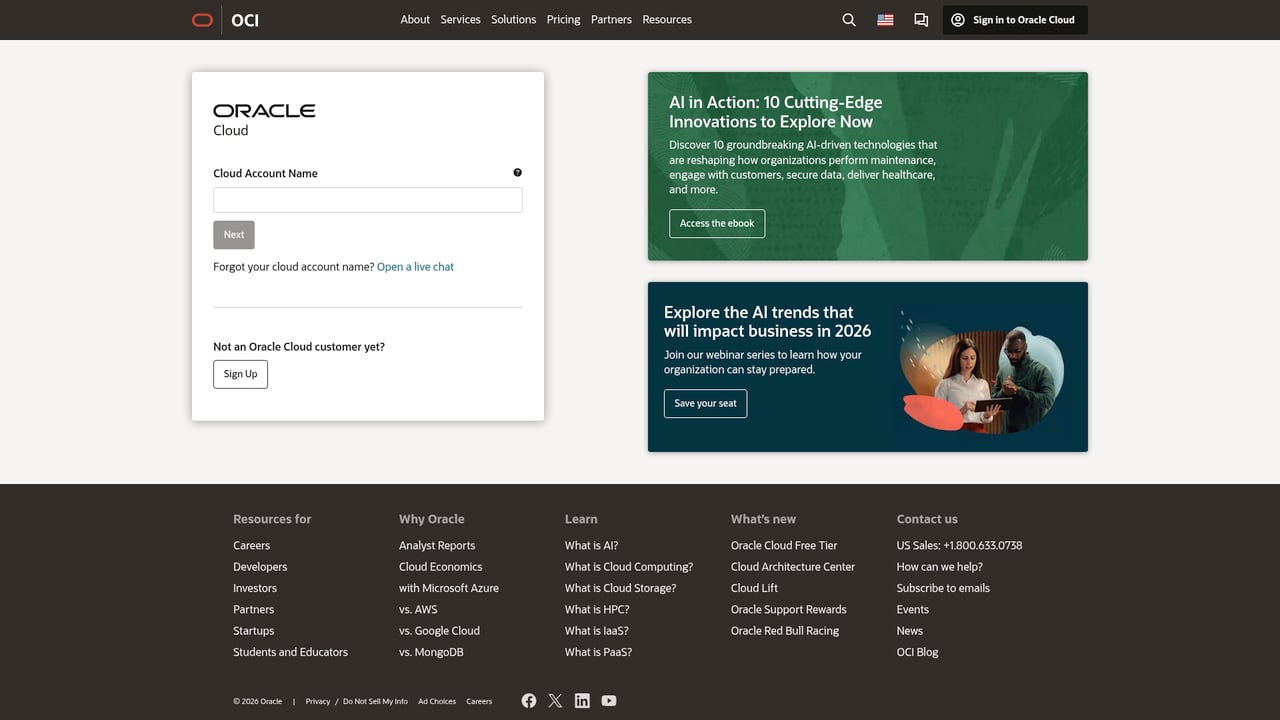The width and height of the screenshot is (1280, 720).
Task: Select Pricing in the top menu
Action: [x=563, y=19]
